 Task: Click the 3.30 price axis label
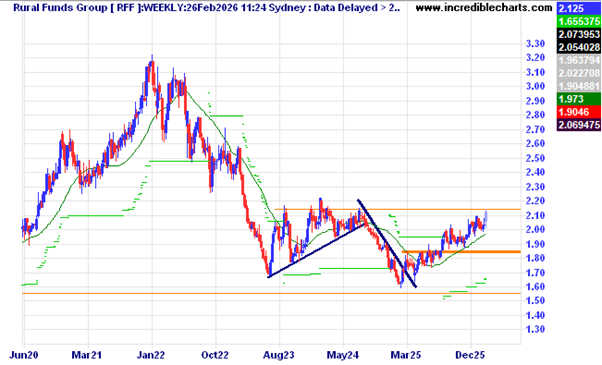[535, 44]
